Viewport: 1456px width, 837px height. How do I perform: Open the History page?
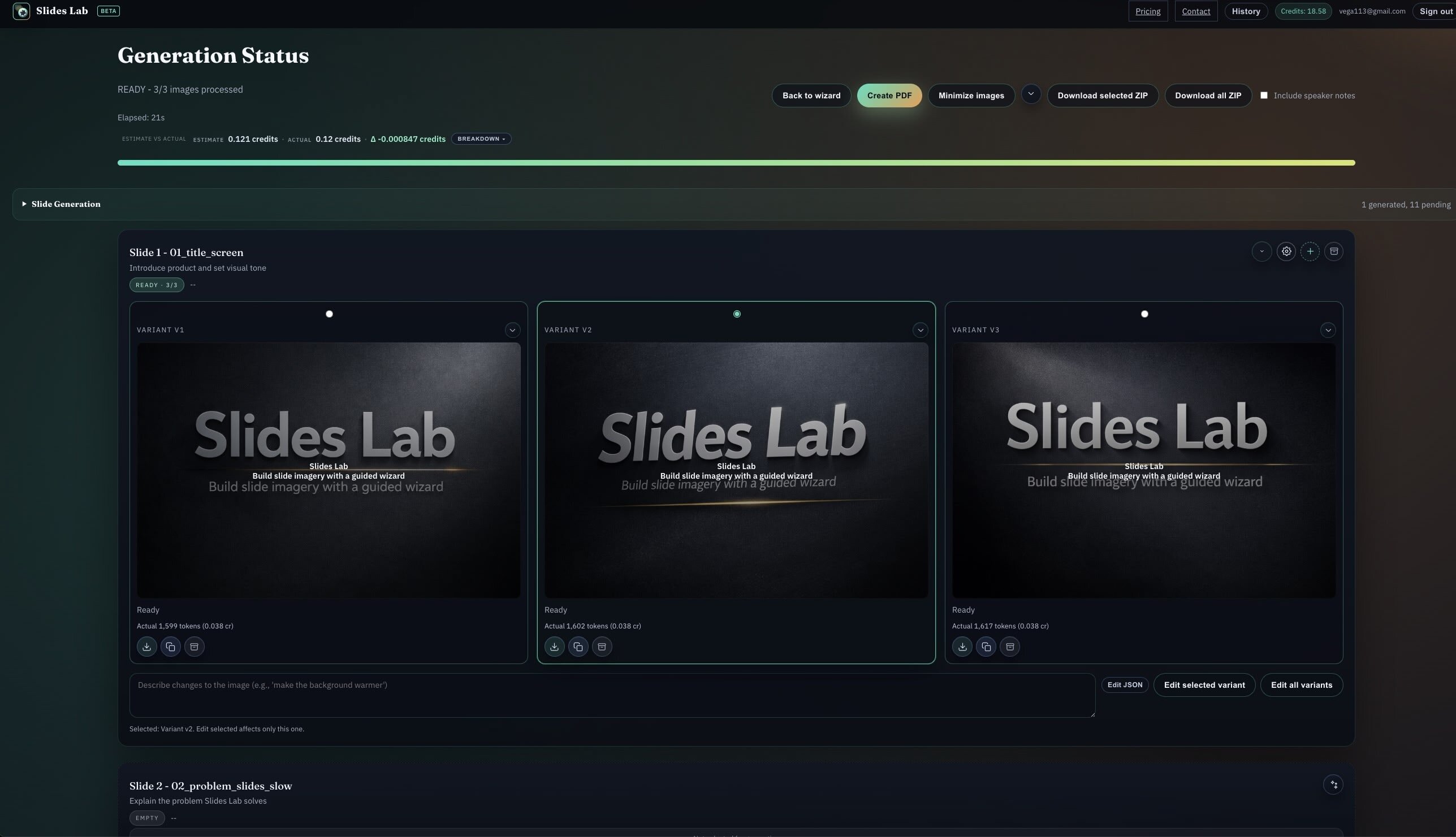pyautogui.click(x=1246, y=11)
